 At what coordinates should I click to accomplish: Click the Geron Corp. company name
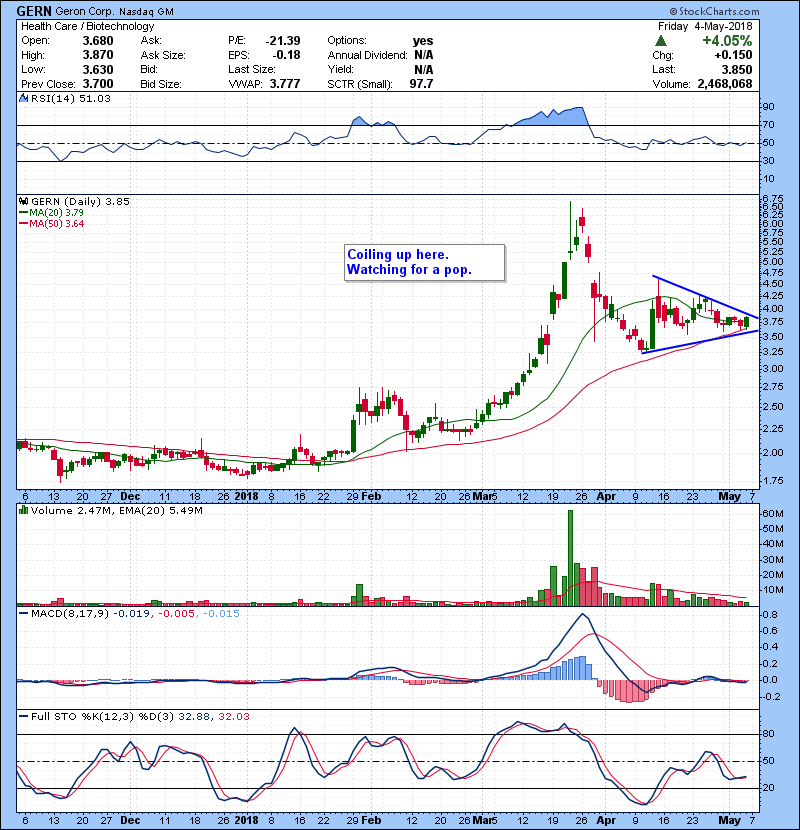click(x=85, y=11)
